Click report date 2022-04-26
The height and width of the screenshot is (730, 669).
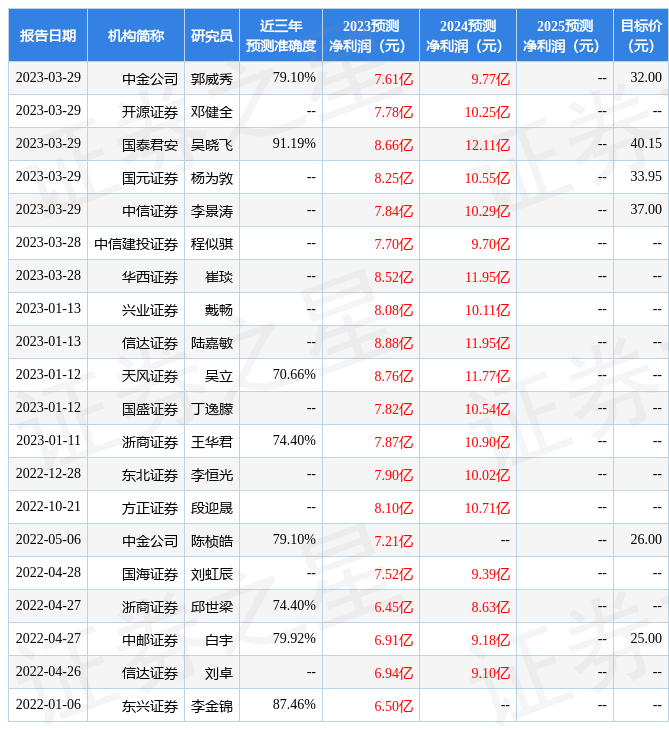tap(48, 672)
